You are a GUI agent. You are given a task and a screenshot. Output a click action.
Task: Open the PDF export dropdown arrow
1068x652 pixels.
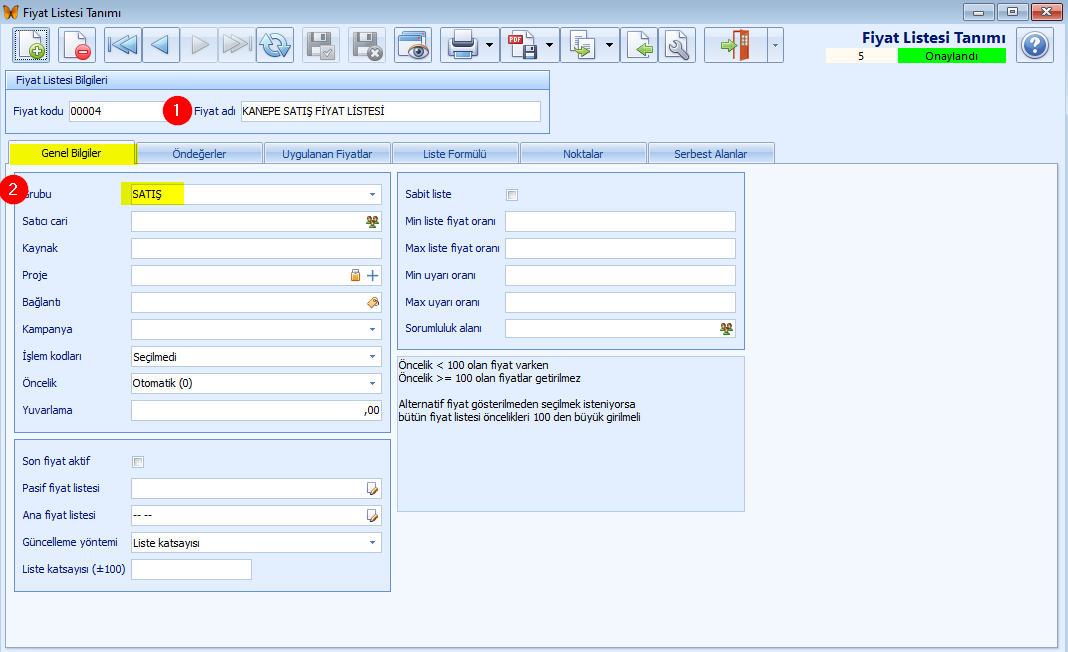(549, 46)
